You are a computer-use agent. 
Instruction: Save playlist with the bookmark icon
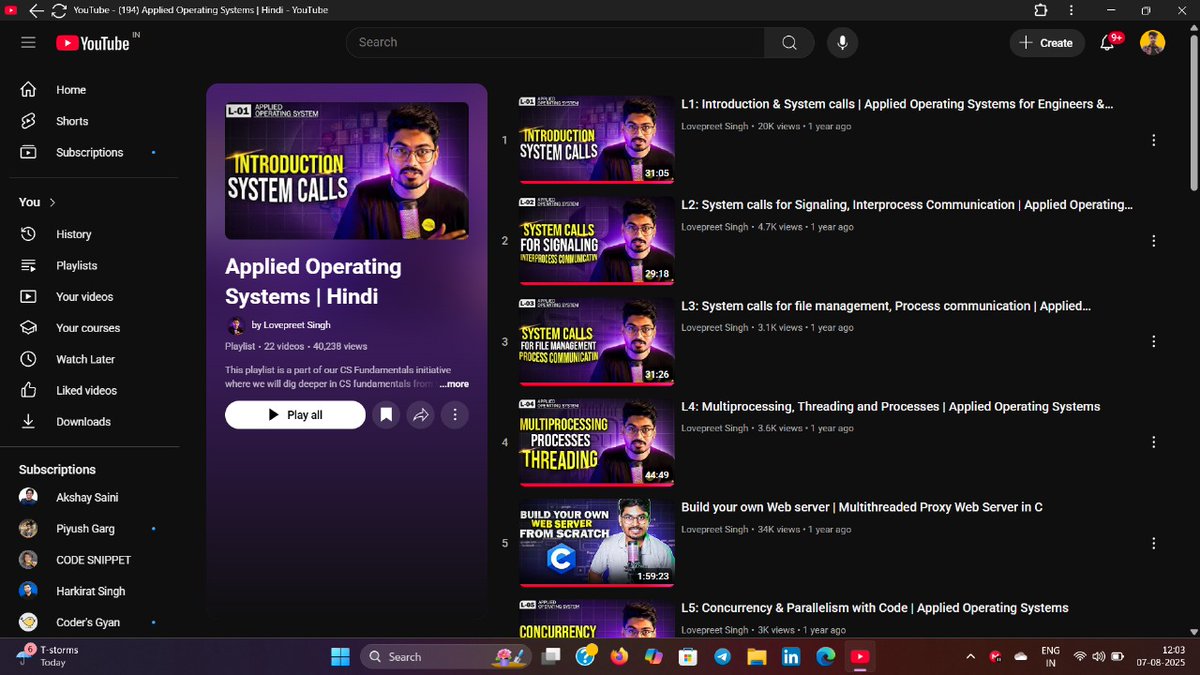point(386,414)
